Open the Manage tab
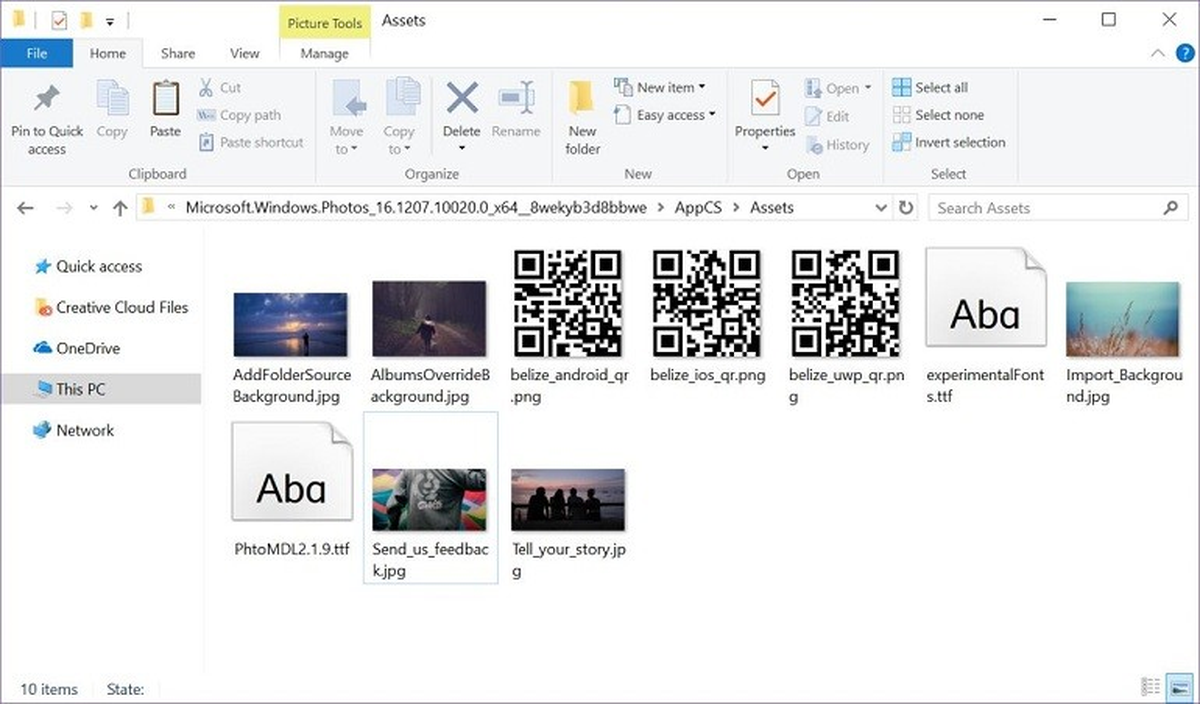Screen dimensions: 1200x704 325,54
